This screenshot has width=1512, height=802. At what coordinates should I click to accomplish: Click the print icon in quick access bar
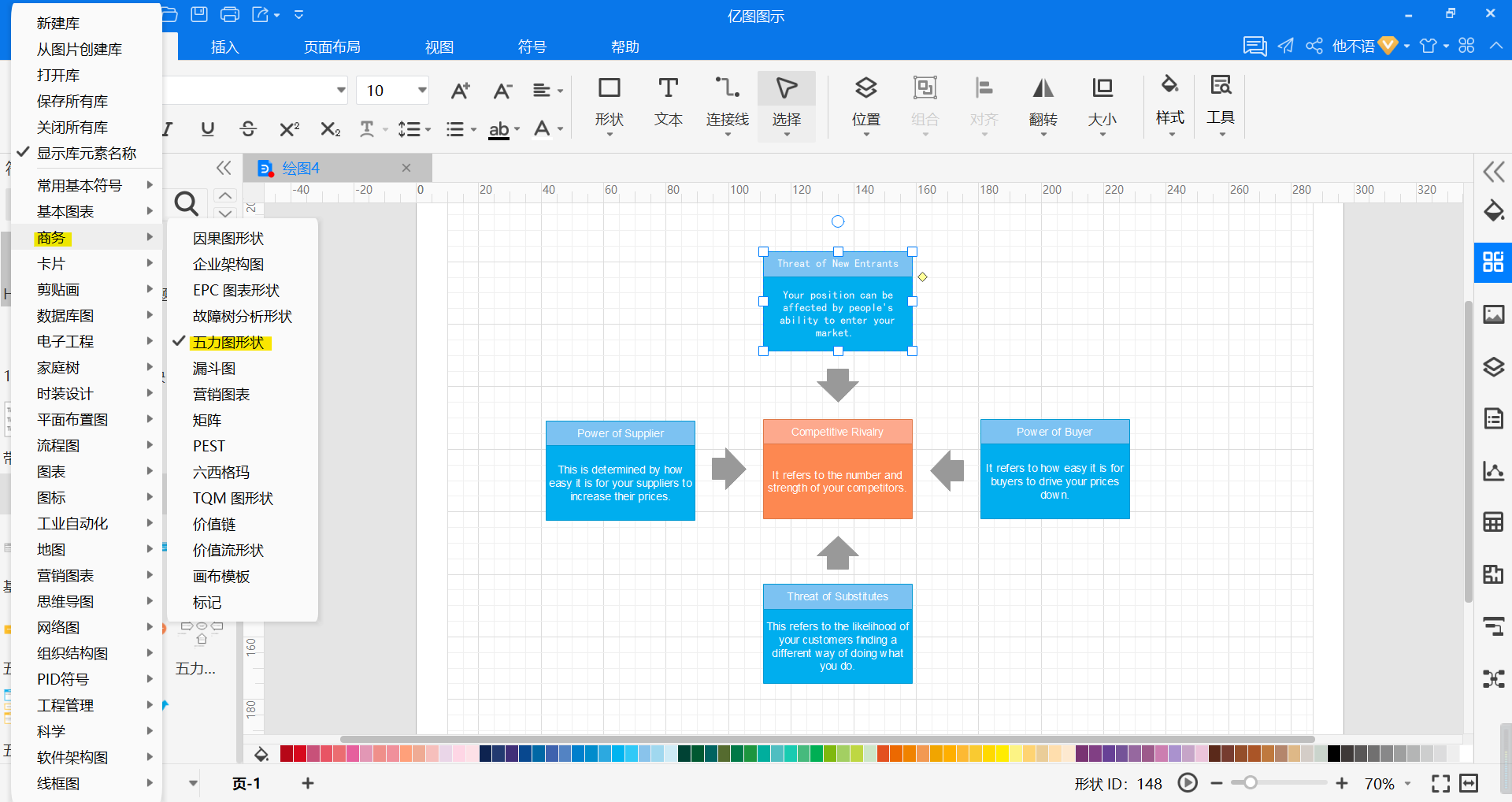click(x=230, y=14)
